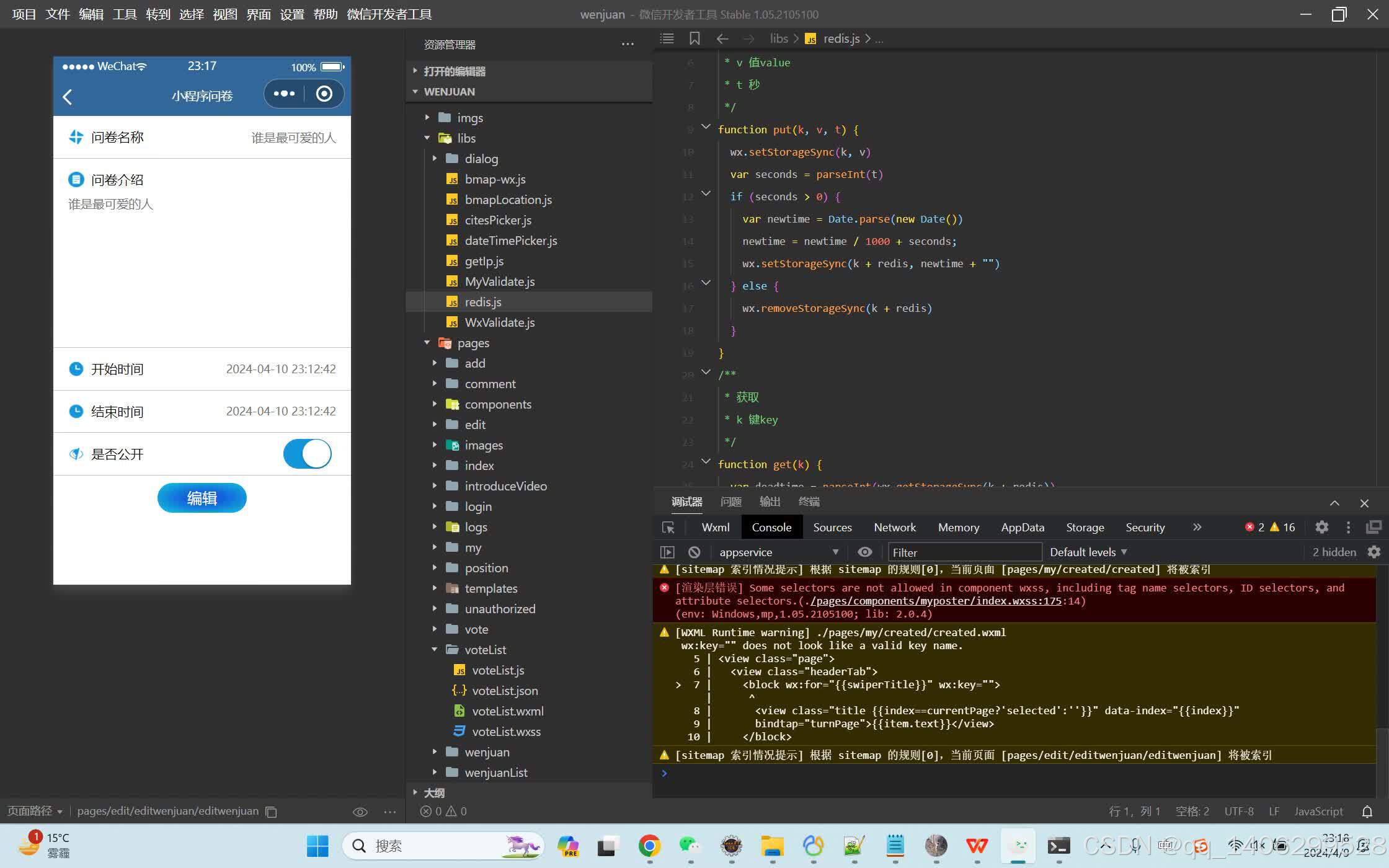Click the clear console icon
The height and width of the screenshot is (868, 1389).
(x=694, y=552)
